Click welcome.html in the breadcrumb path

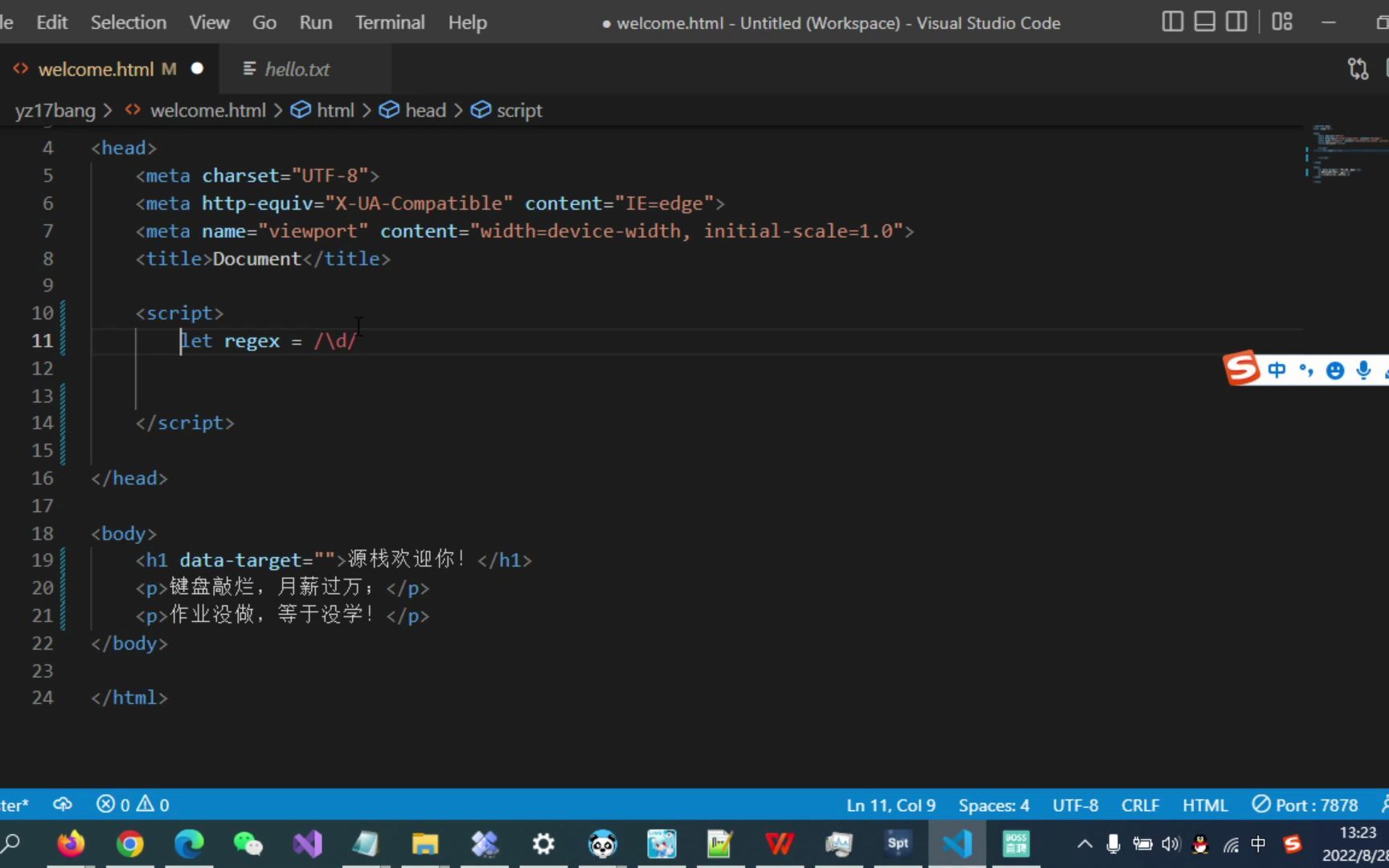tap(207, 110)
